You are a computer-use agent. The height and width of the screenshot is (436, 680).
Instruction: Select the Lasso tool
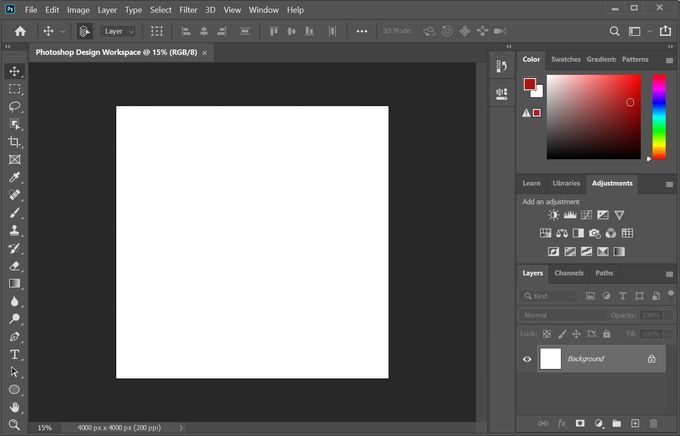point(15,106)
